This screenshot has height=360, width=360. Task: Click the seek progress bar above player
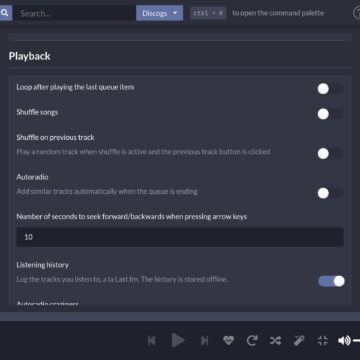tap(180, 316)
